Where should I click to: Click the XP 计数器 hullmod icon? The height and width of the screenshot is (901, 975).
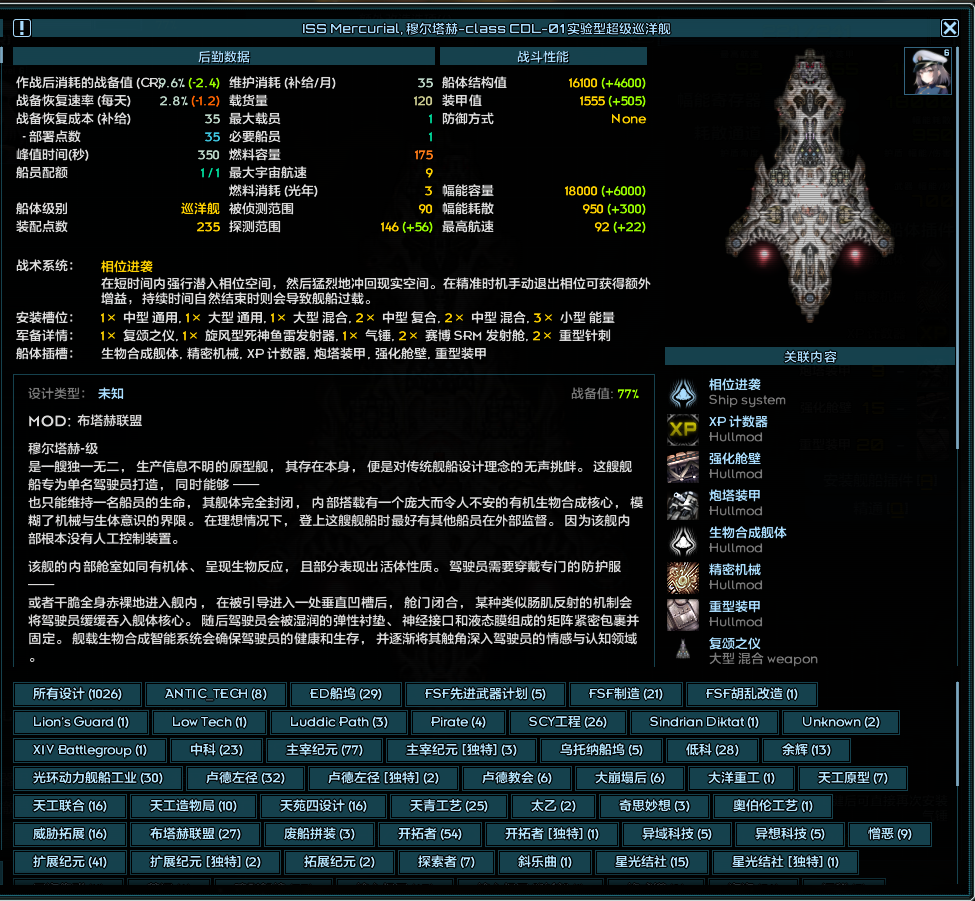pos(683,429)
